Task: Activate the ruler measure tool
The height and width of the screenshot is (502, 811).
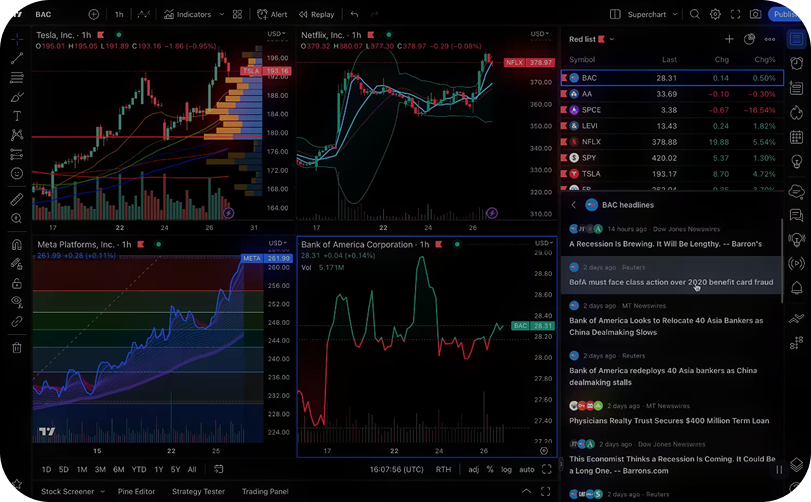Action: [17, 200]
